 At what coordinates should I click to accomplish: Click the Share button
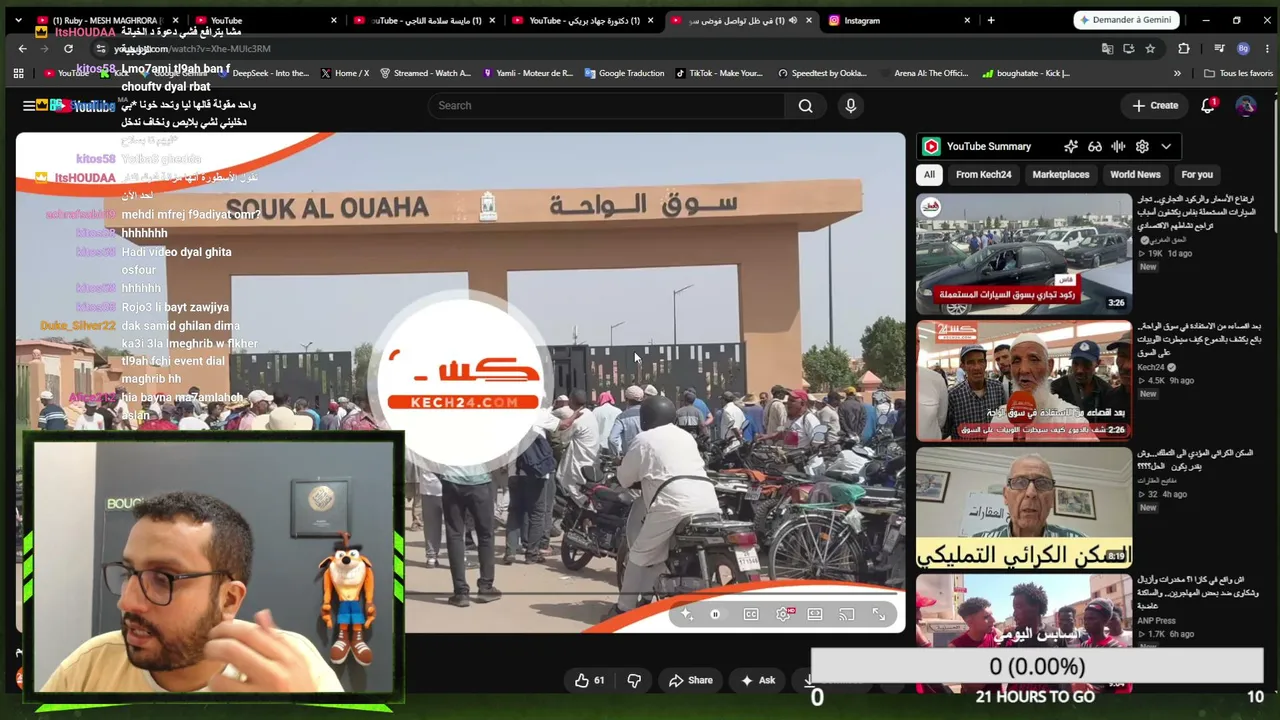[691, 680]
